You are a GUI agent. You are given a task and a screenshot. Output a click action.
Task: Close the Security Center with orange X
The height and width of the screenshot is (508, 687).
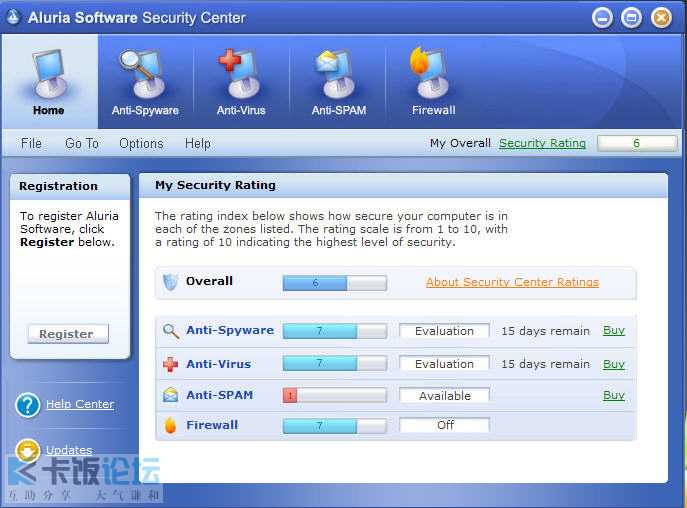pyautogui.click(x=661, y=18)
